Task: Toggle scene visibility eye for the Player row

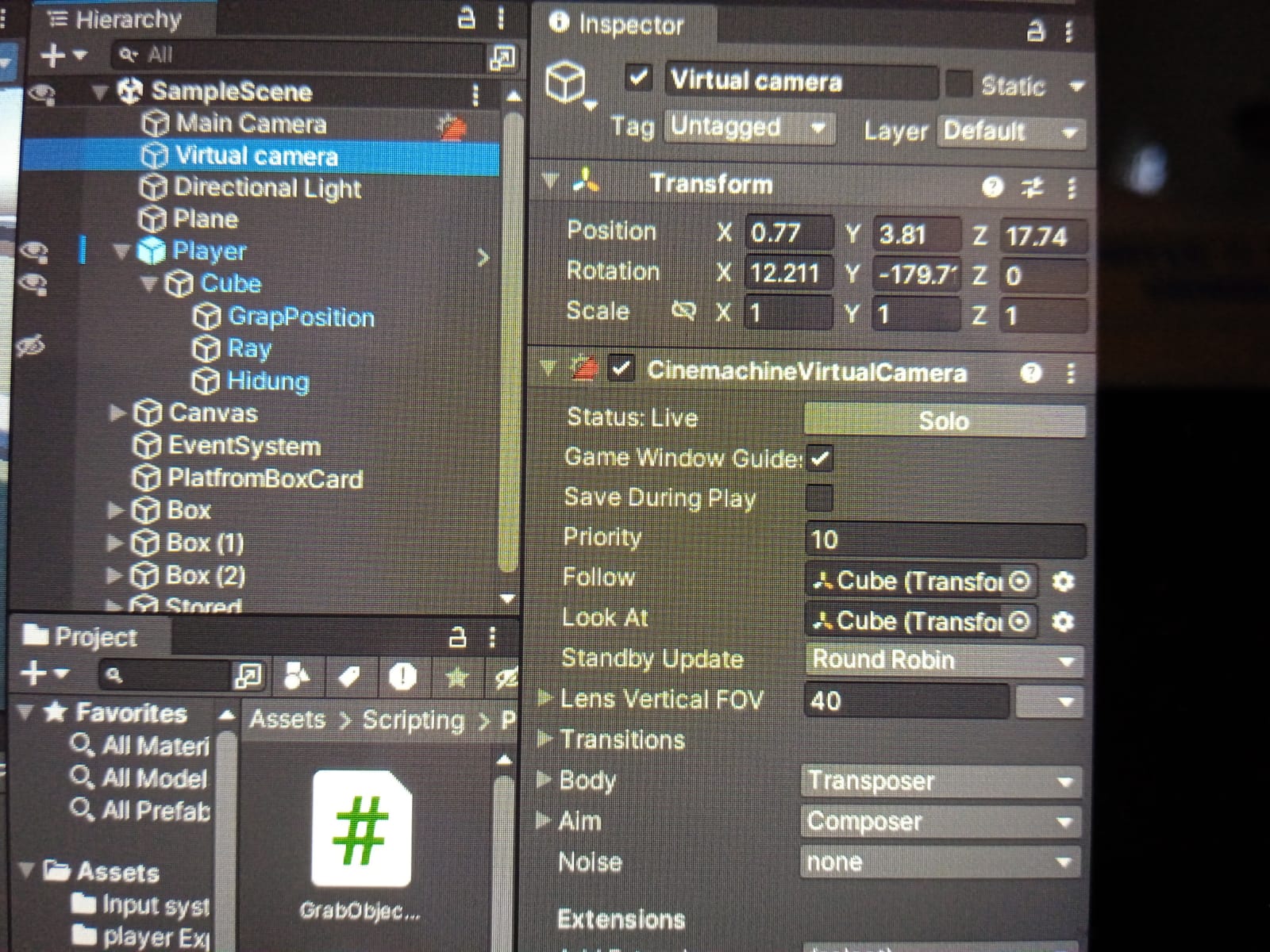Action: point(33,252)
